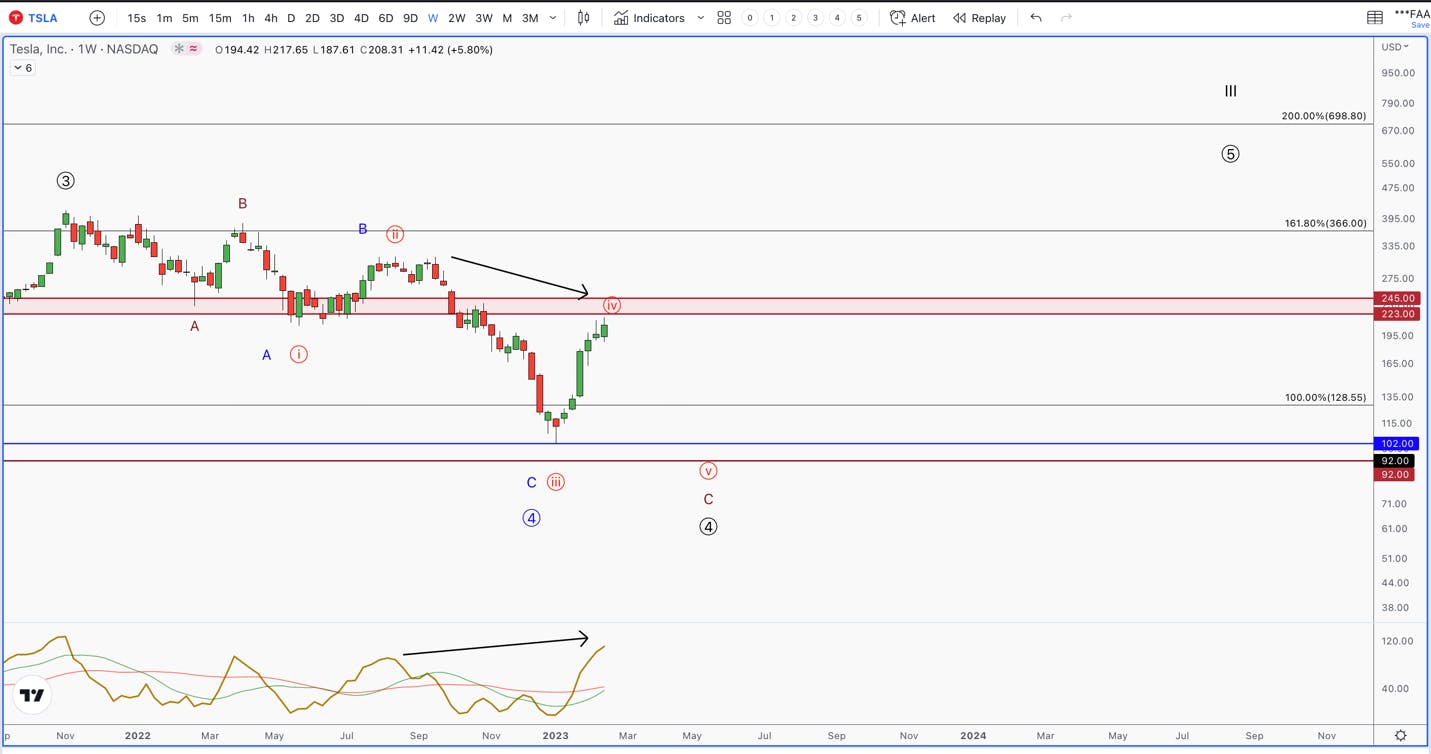Select the 15s timeframe
The image size is (1431, 754).
[137, 18]
